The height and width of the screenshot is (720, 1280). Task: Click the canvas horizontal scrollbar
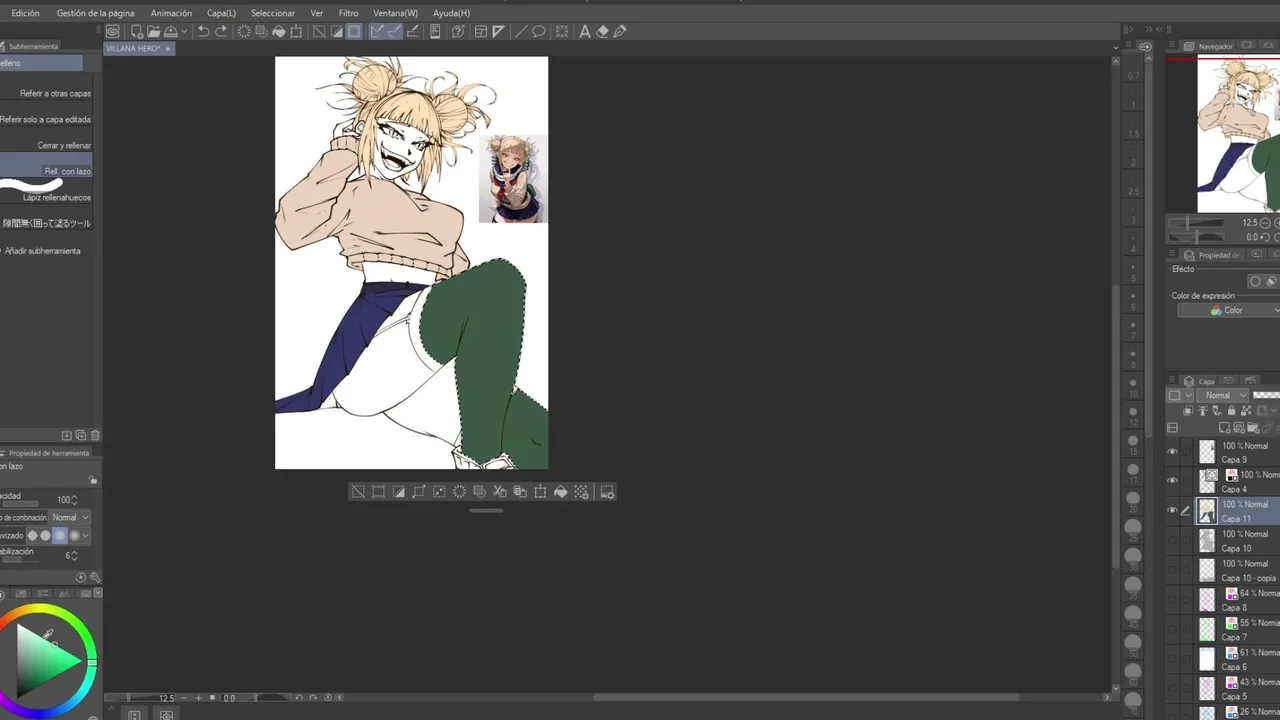(x=805, y=697)
